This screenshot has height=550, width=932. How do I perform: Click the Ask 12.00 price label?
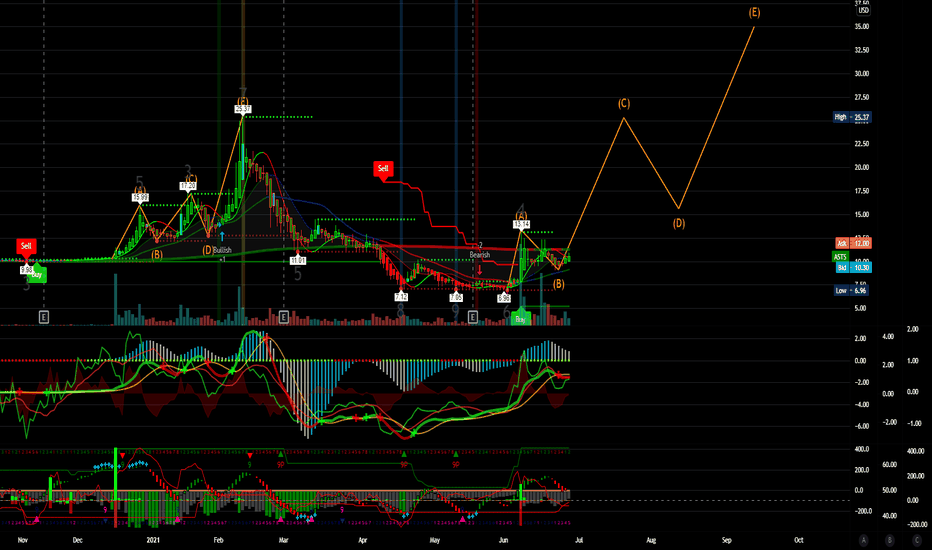[854, 243]
